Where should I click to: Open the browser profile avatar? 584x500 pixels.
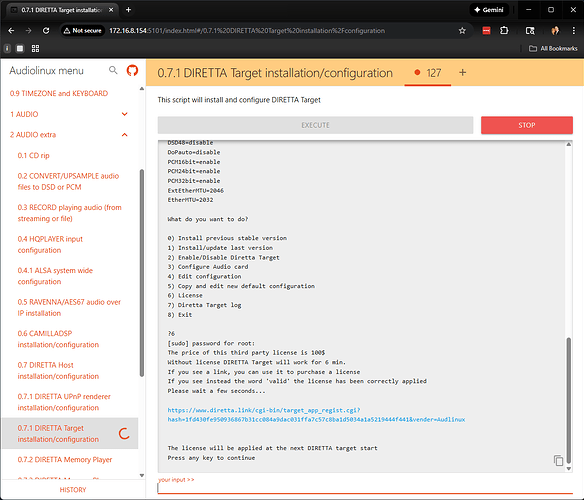pyautogui.click(x=555, y=31)
